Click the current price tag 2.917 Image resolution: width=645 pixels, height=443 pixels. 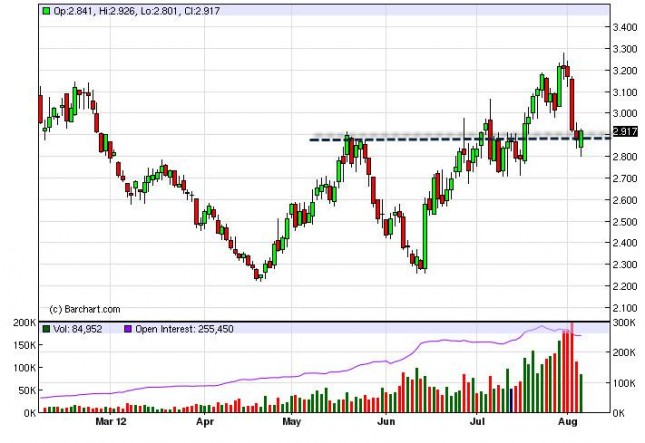625,132
